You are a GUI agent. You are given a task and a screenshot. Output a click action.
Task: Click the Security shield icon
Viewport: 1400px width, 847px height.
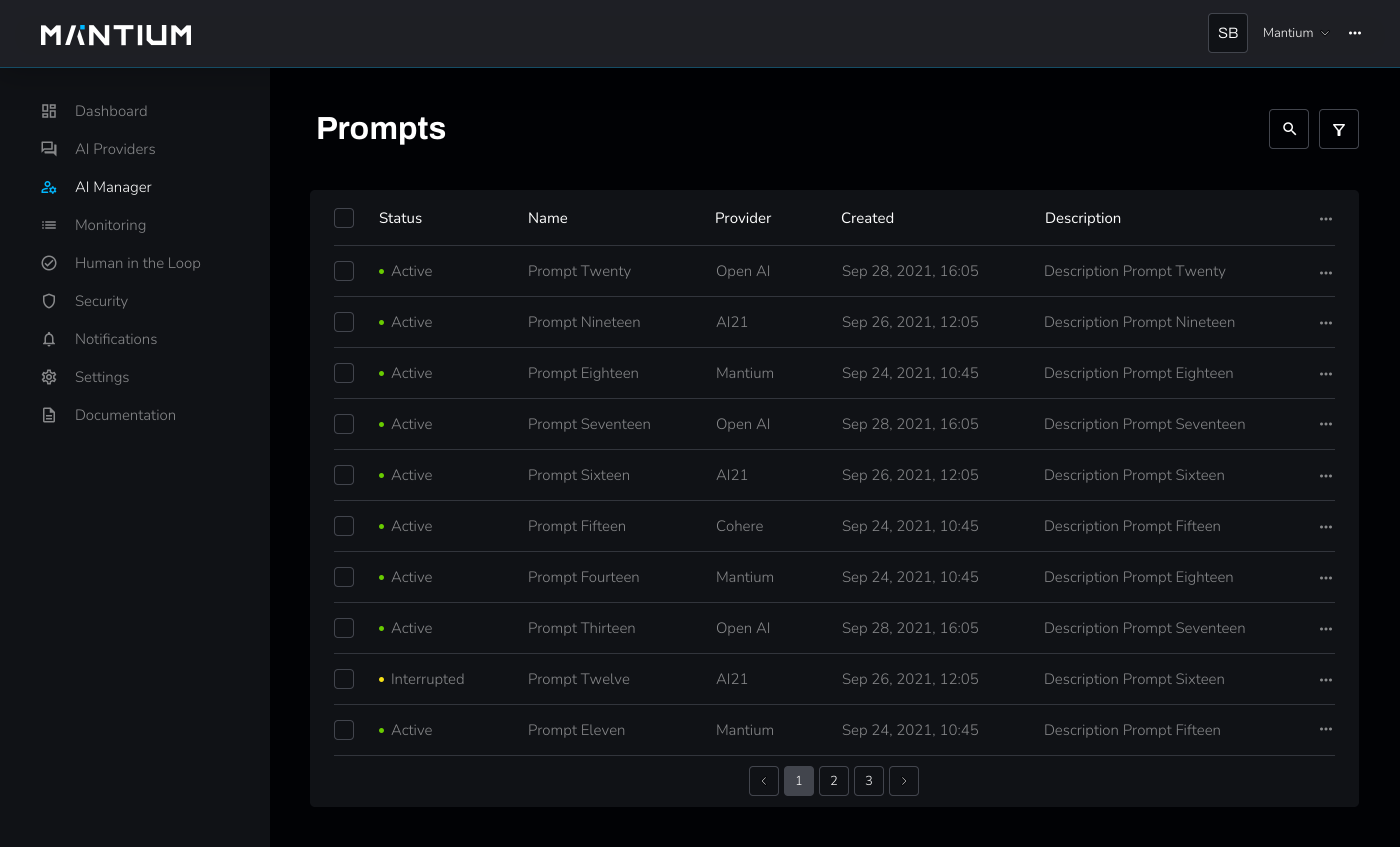coord(49,301)
